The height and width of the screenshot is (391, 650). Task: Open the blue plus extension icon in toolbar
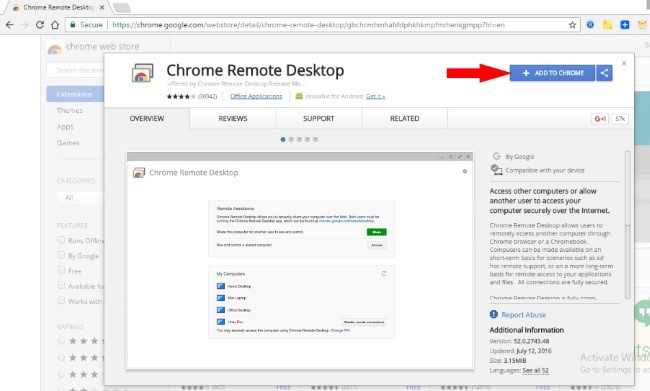pyautogui.click(x=625, y=25)
